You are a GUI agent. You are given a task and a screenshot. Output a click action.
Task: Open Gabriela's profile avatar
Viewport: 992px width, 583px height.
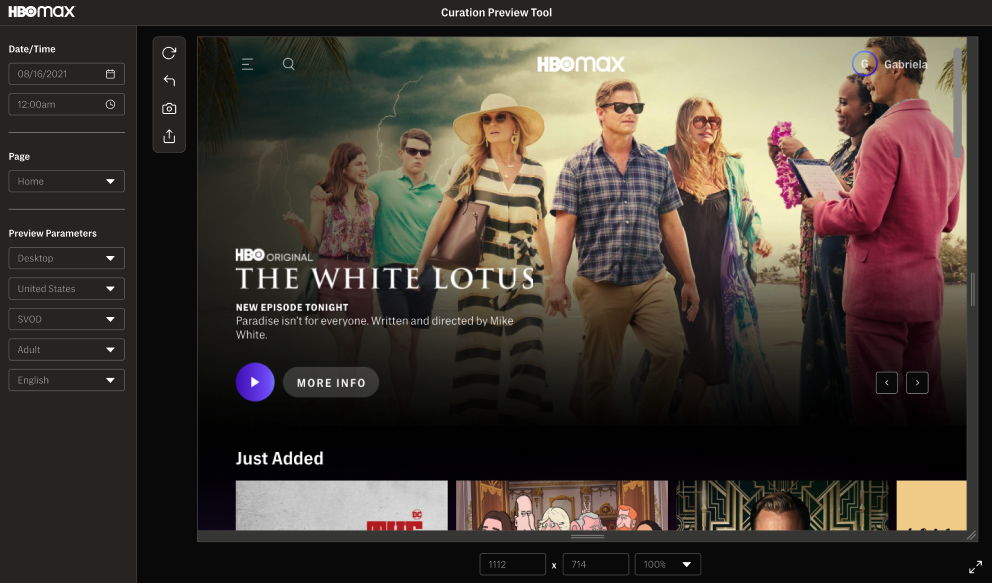click(864, 64)
